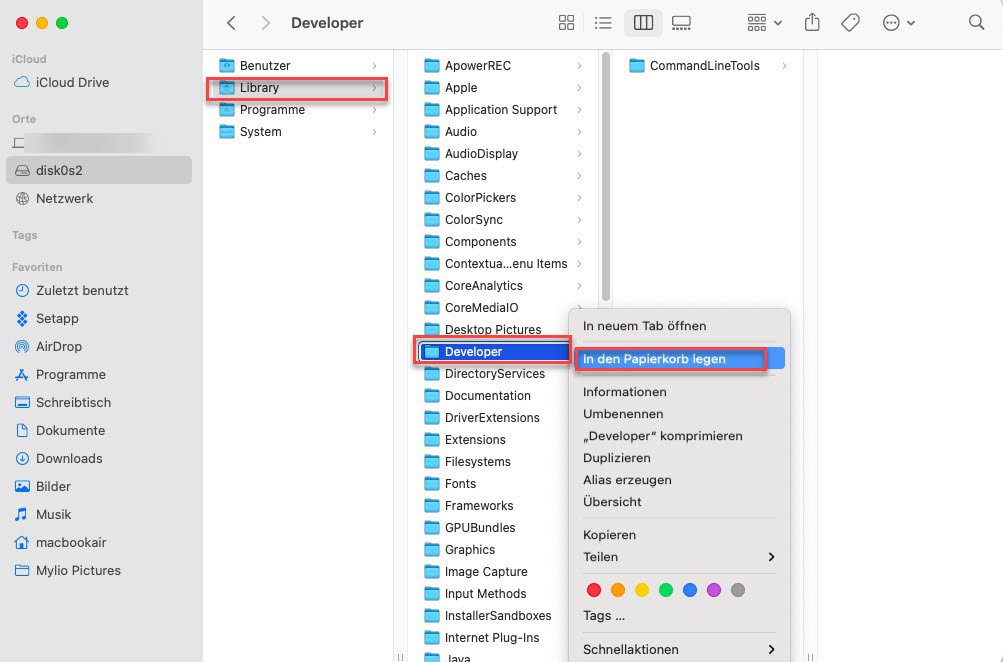Switch to gallery view
The width and height of the screenshot is (1003, 662).
(681, 23)
